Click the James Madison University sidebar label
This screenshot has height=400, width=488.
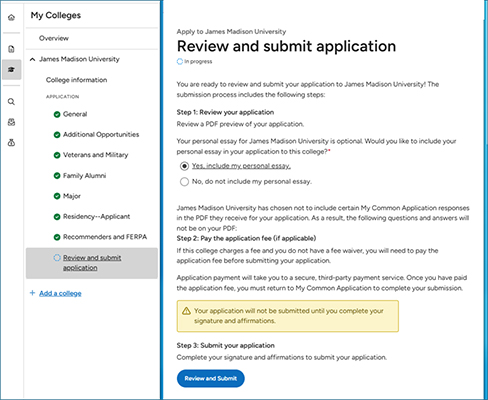(x=79, y=59)
